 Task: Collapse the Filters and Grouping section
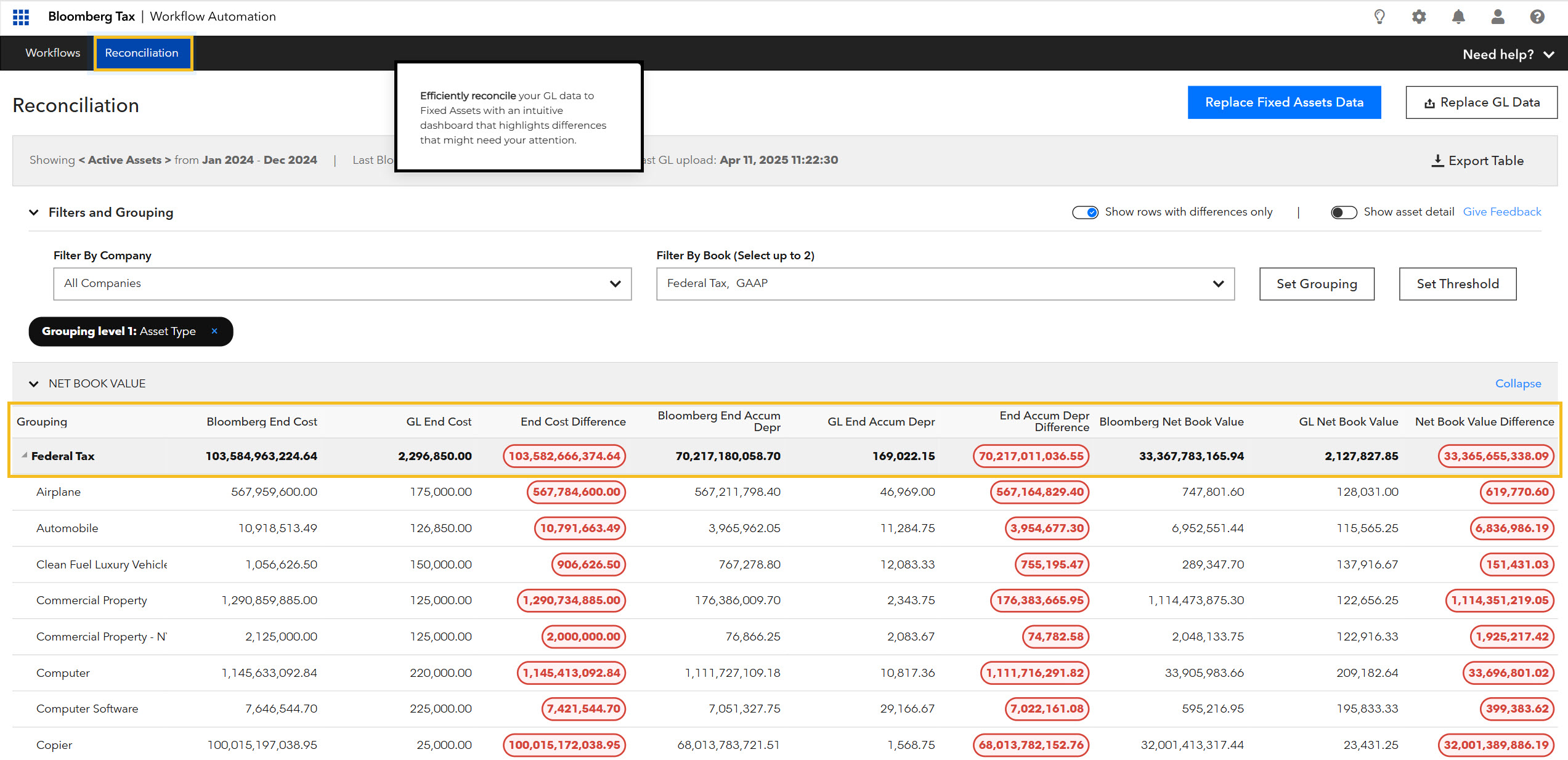(34, 212)
